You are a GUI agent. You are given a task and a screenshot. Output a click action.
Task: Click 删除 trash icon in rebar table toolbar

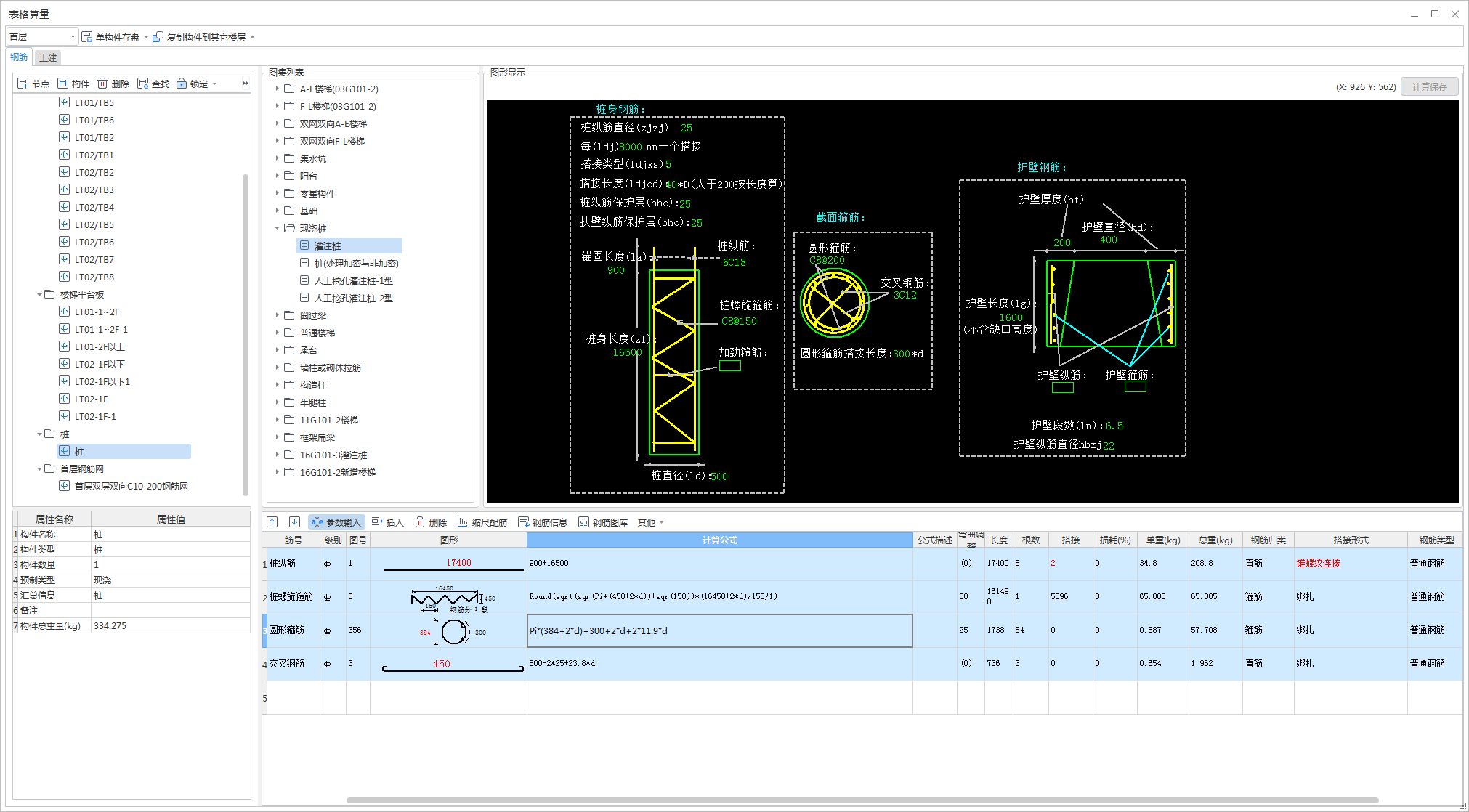(x=420, y=521)
